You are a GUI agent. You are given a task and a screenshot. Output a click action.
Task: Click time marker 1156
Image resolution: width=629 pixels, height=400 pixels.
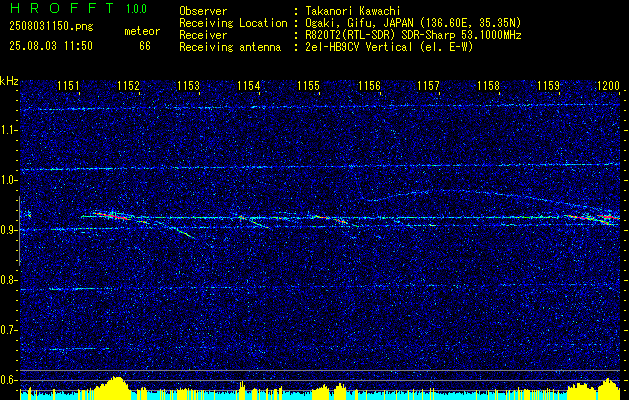click(369, 85)
